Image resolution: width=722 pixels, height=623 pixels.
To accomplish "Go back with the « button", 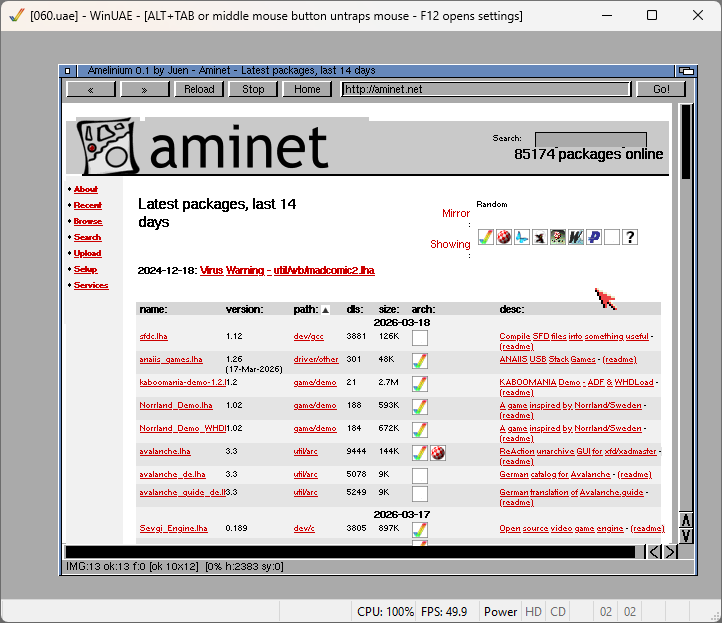I will point(91,89).
